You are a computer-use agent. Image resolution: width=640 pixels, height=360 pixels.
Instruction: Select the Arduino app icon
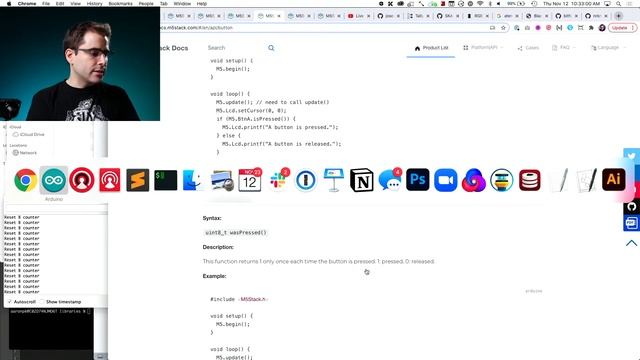coord(54,180)
